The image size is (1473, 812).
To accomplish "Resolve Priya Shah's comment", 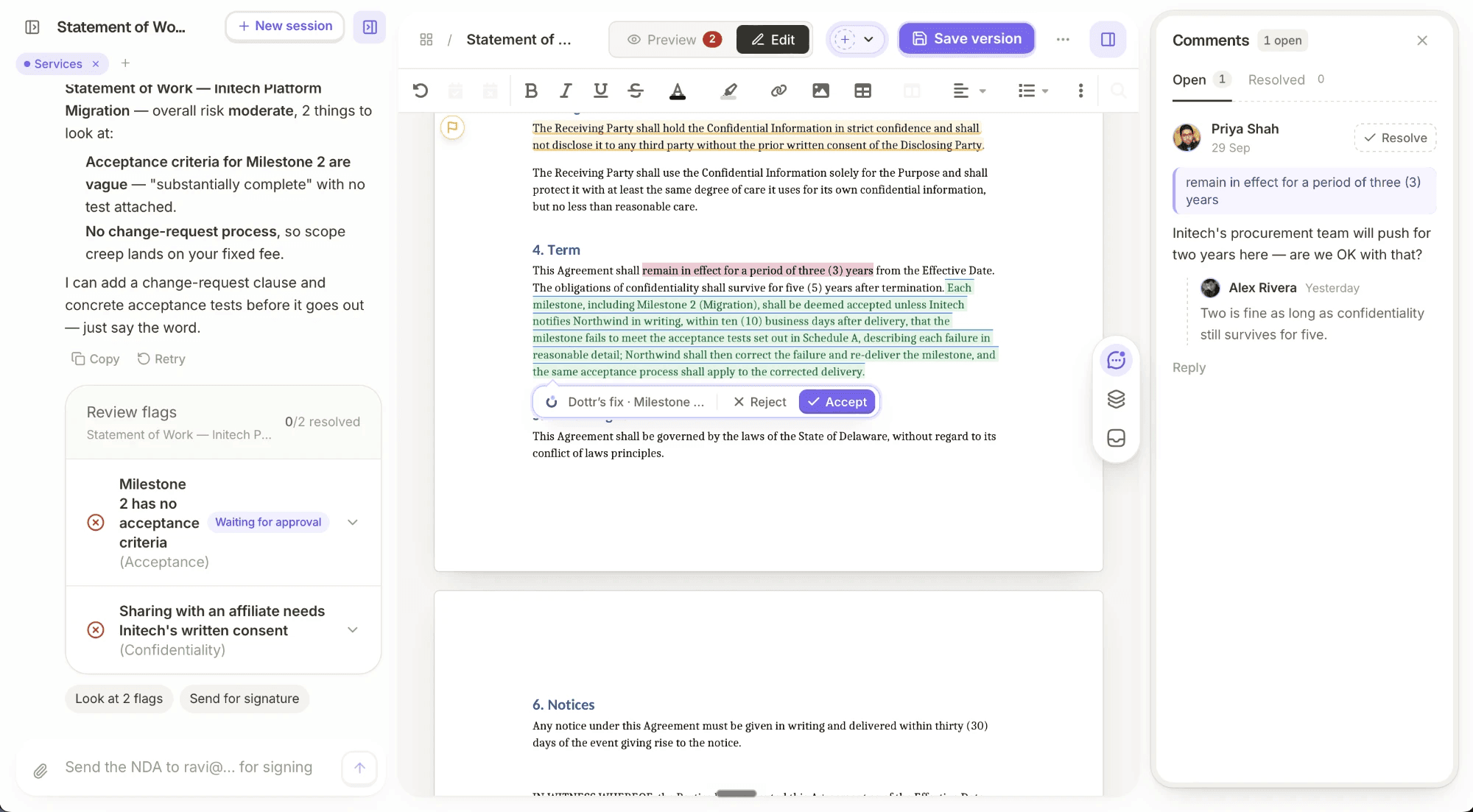I will tap(1395, 138).
